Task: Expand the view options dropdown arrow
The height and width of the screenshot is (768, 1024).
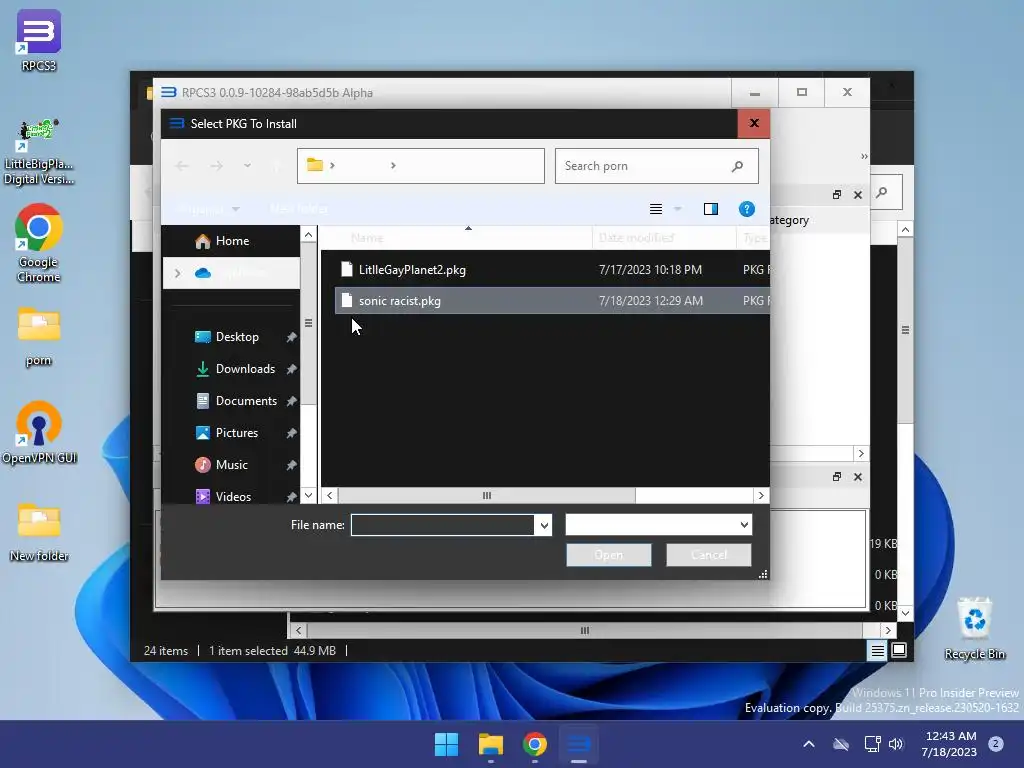Action: click(x=678, y=209)
